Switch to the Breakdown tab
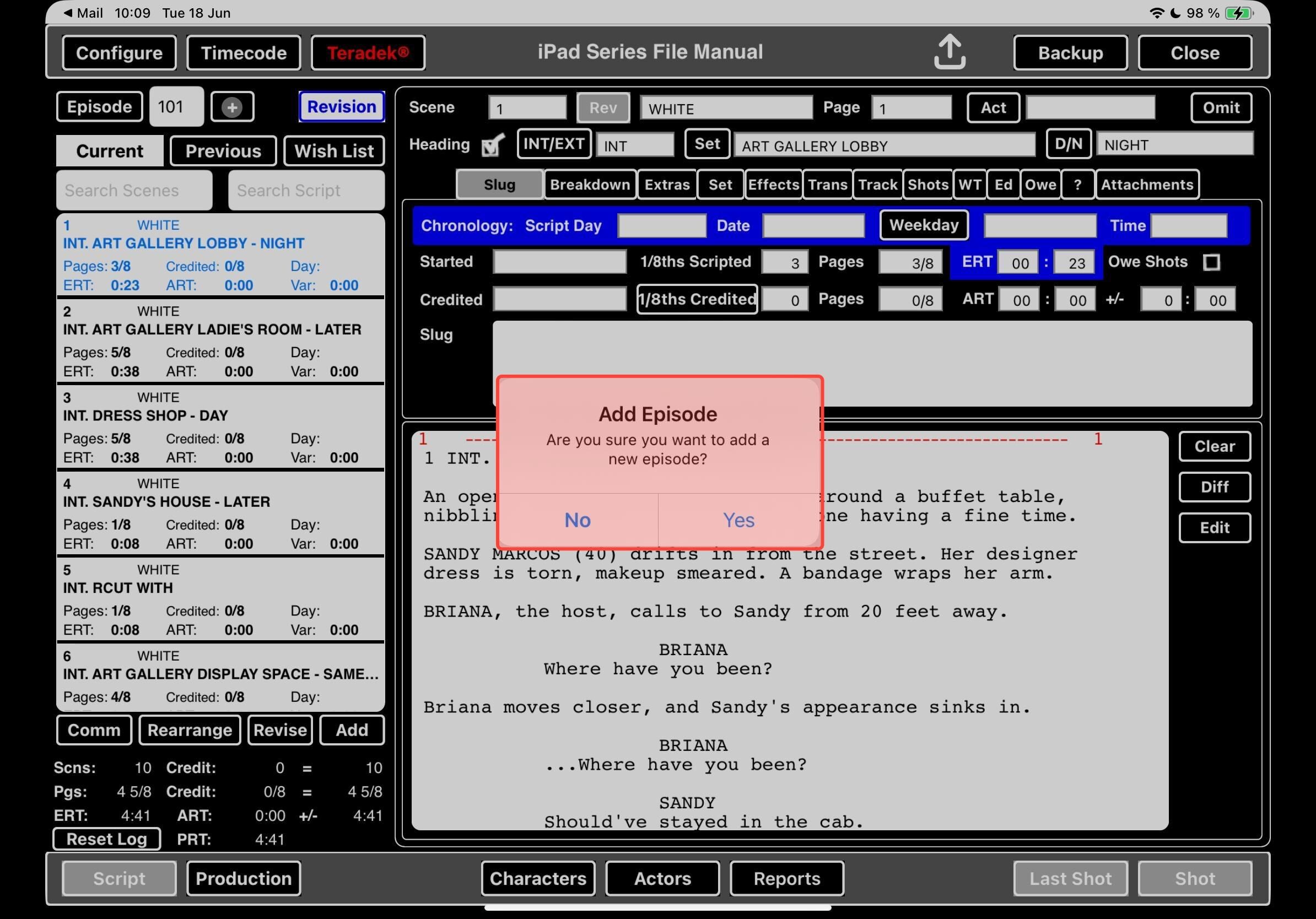The image size is (1316, 919). coord(589,185)
